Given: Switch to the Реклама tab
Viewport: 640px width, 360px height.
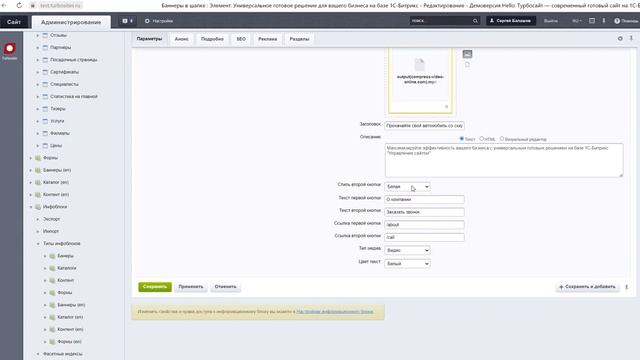Looking at the screenshot, I should (268, 39).
